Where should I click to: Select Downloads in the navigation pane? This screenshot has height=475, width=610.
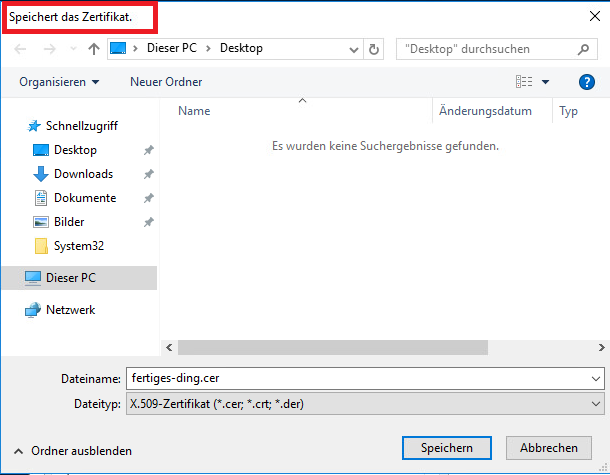83,174
